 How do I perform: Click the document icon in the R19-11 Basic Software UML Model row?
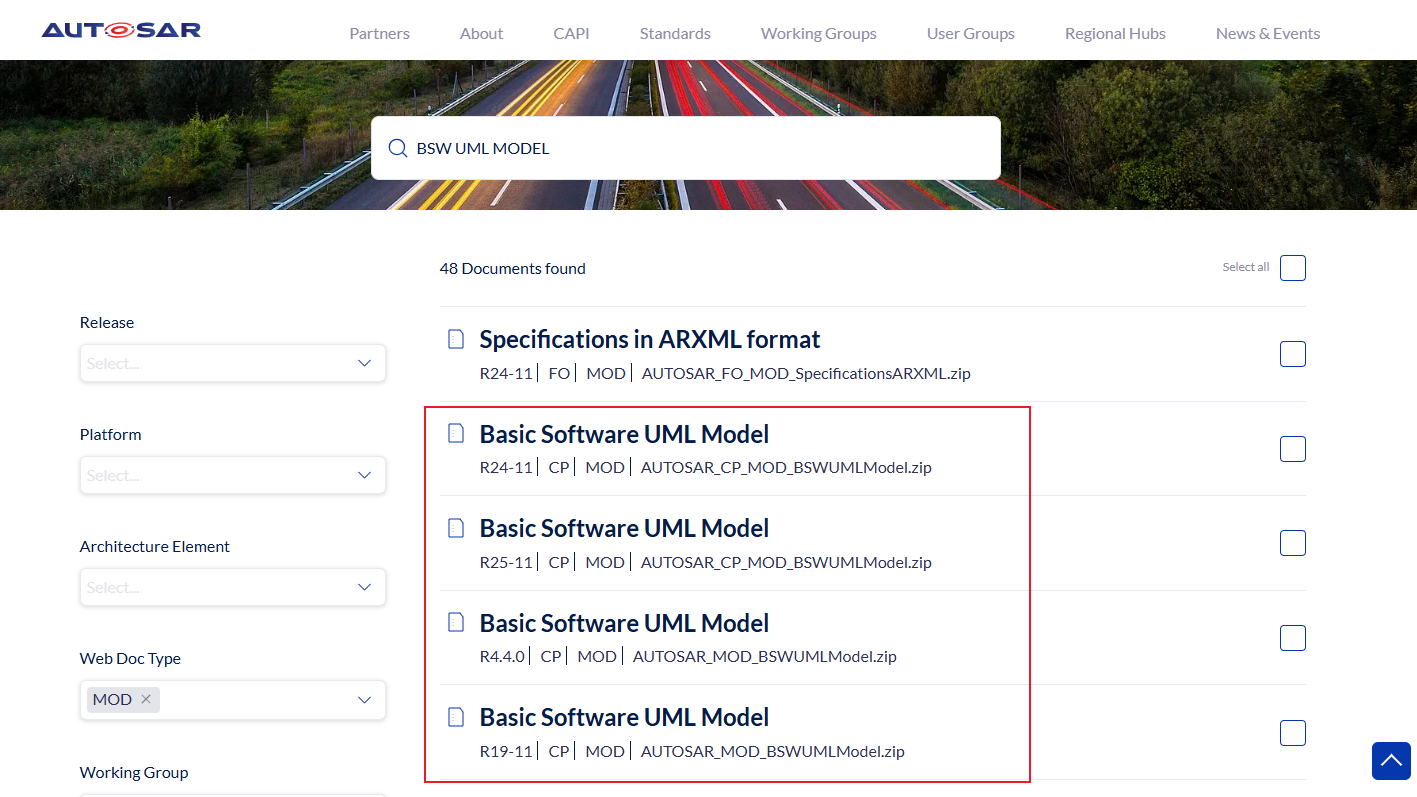tap(456, 717)
